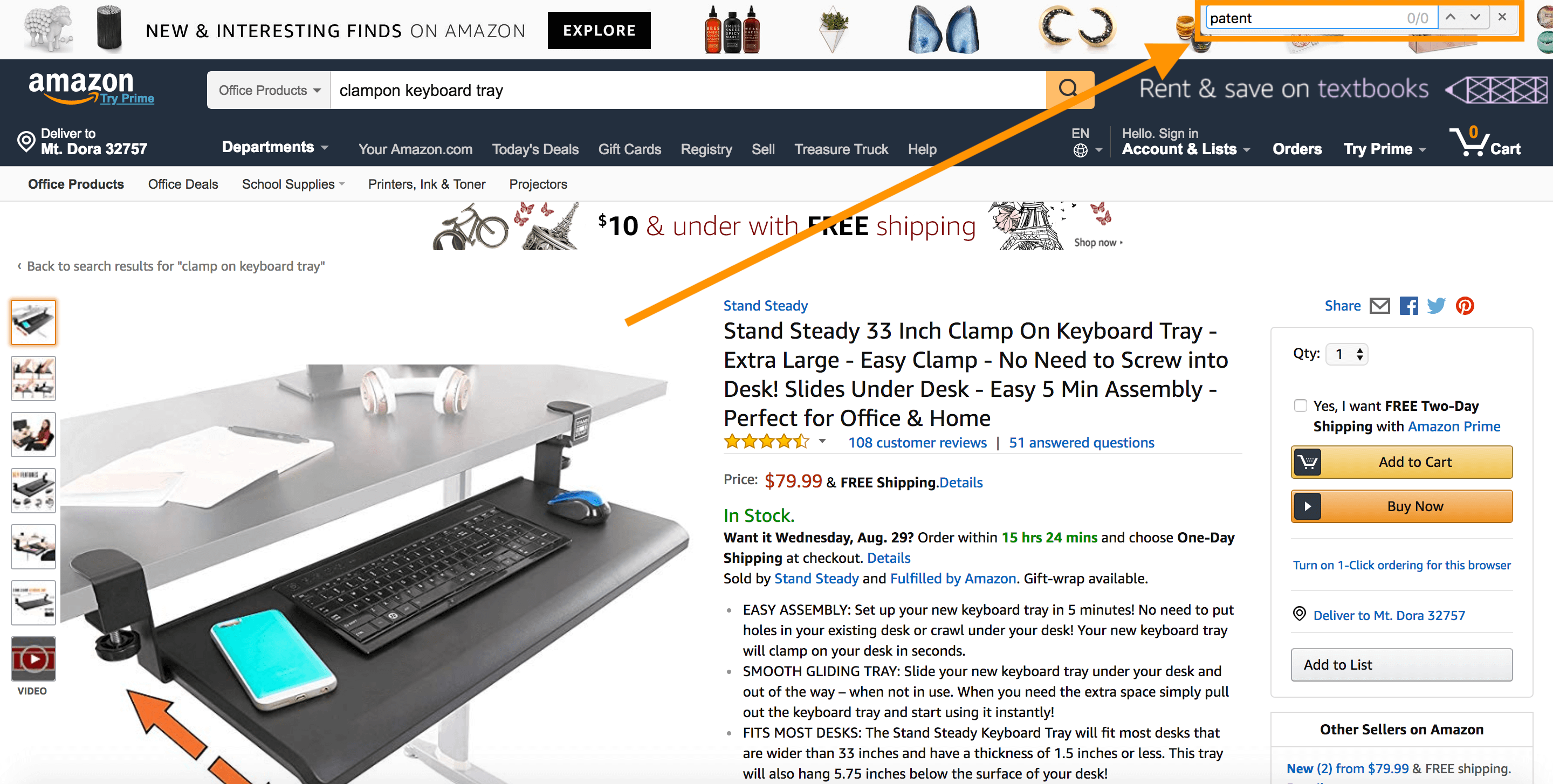1553x784 pixels.
Task: Expand the Departments menu
Action: pyautogui.click(x=275, y=147)
